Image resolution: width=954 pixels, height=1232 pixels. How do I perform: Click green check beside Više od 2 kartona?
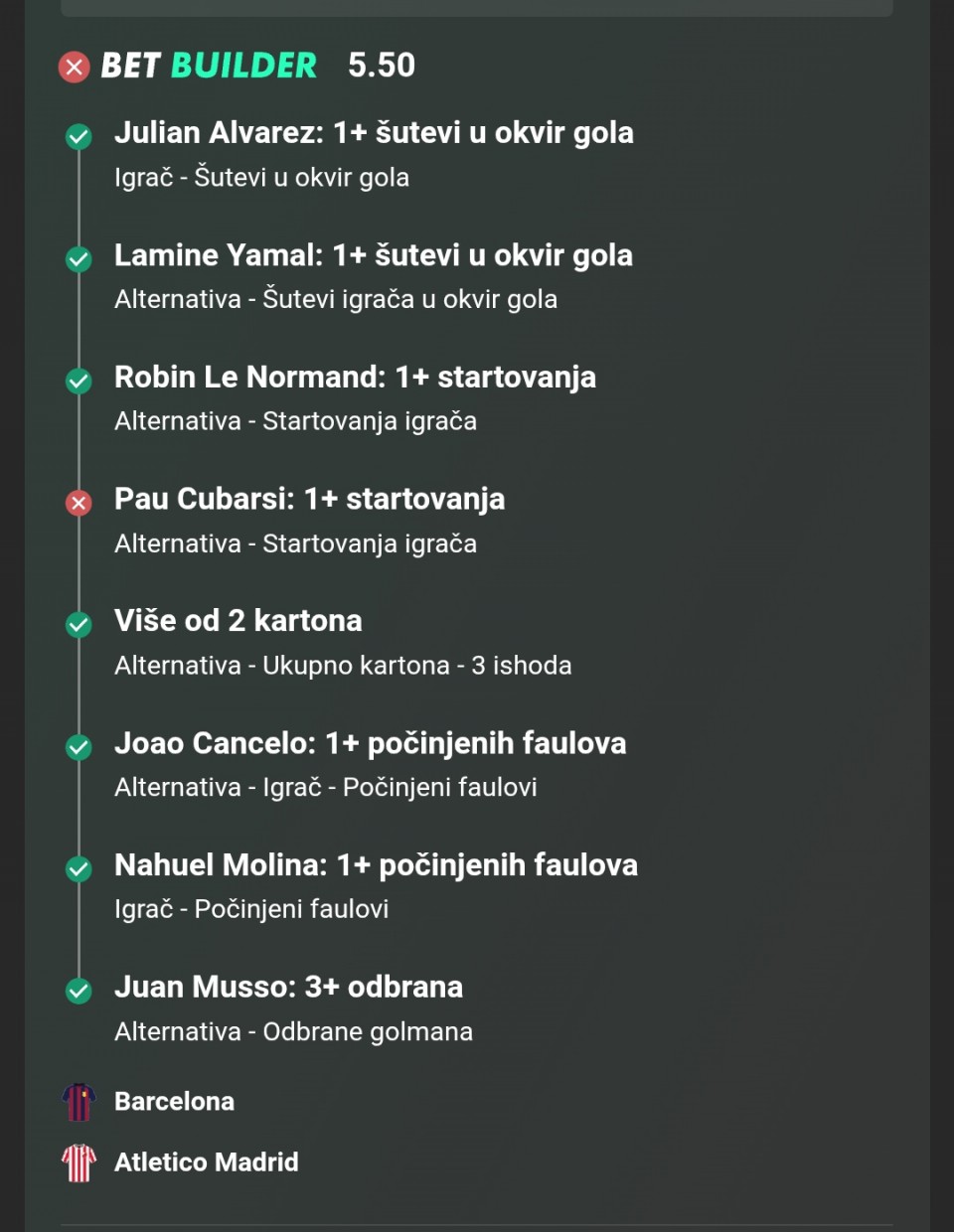click(x=79, y=625)
